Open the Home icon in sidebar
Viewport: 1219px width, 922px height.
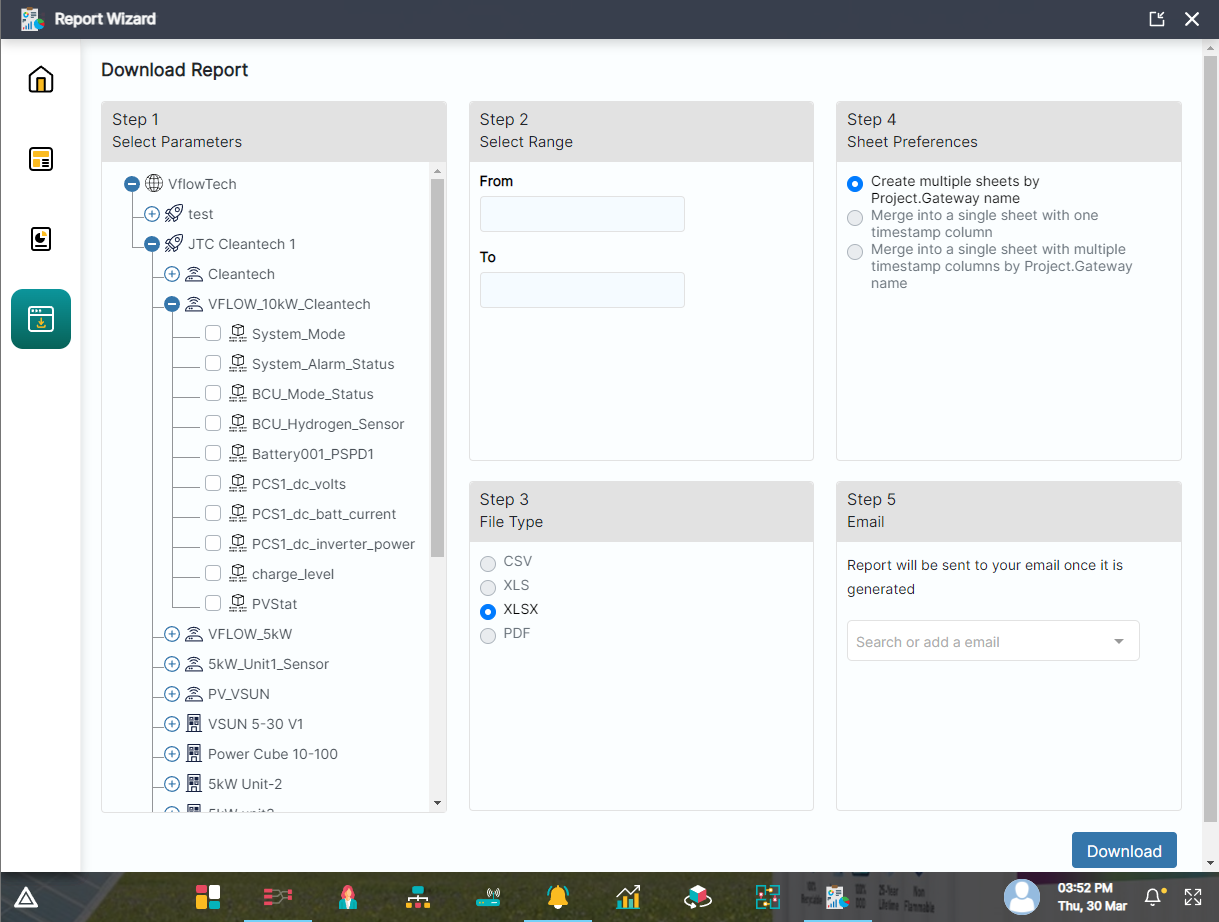pos(41,79)
